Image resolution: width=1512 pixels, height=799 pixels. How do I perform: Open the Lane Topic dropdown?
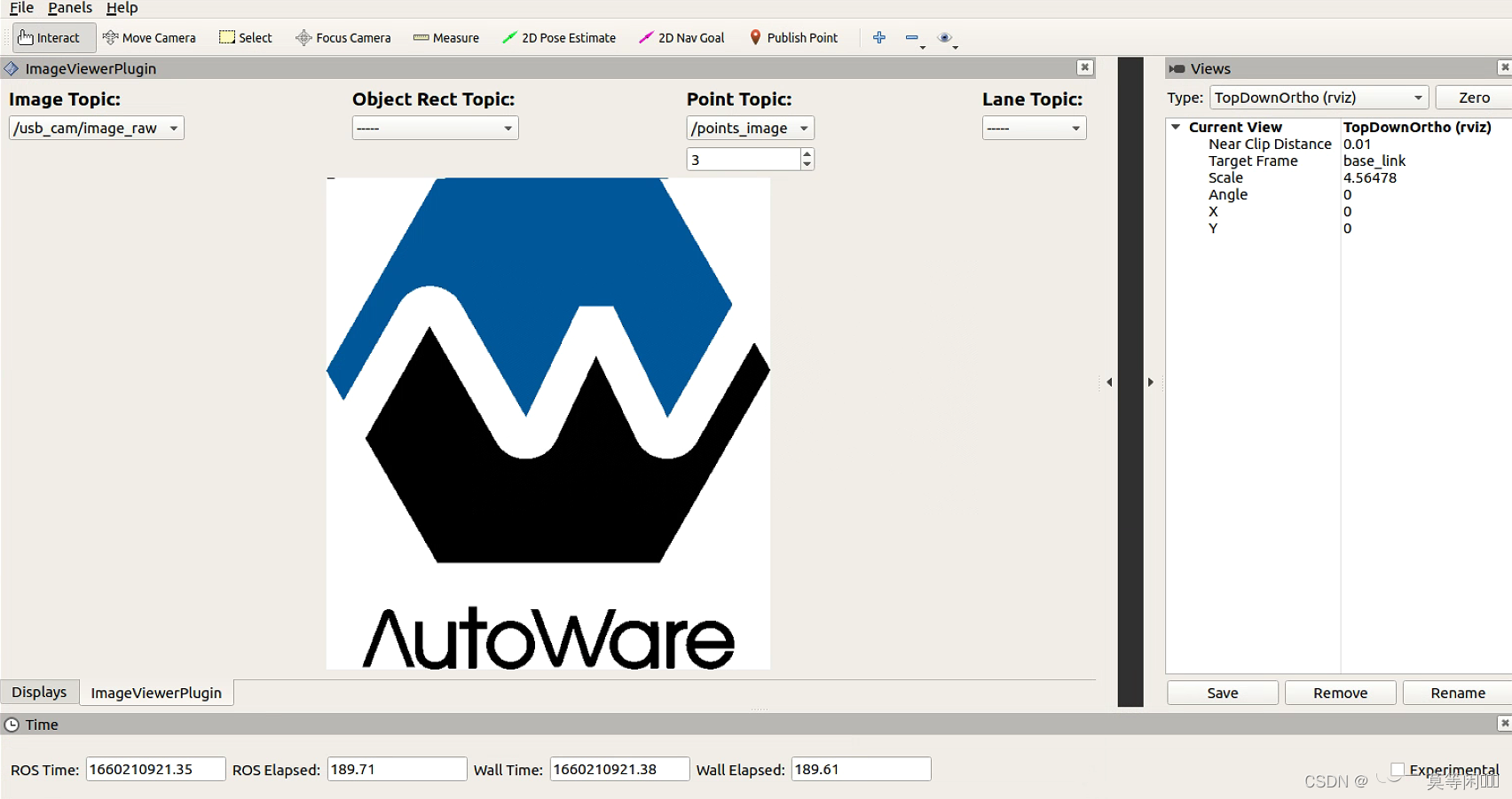pos(1034,128)
